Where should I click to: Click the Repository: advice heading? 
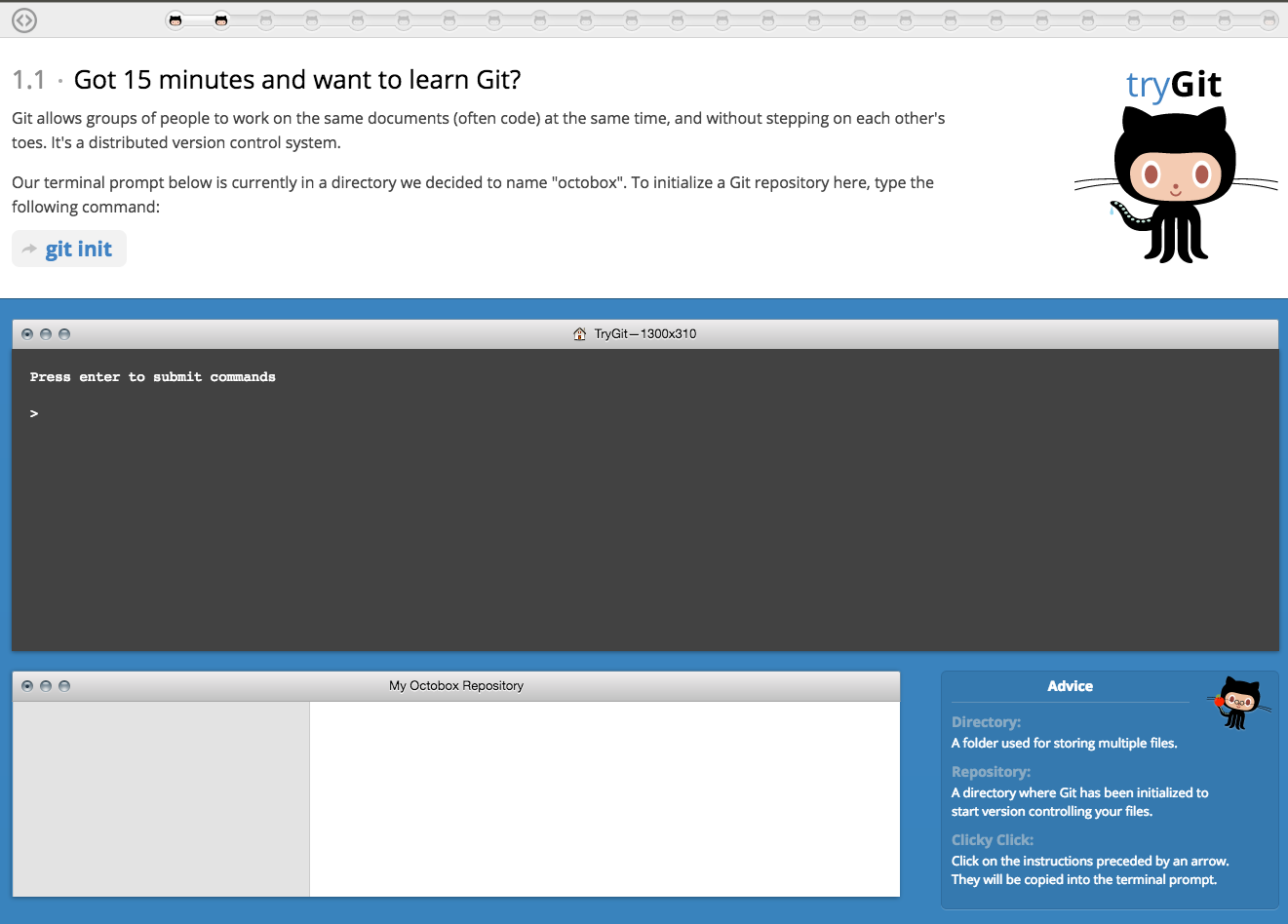(991, 772)
